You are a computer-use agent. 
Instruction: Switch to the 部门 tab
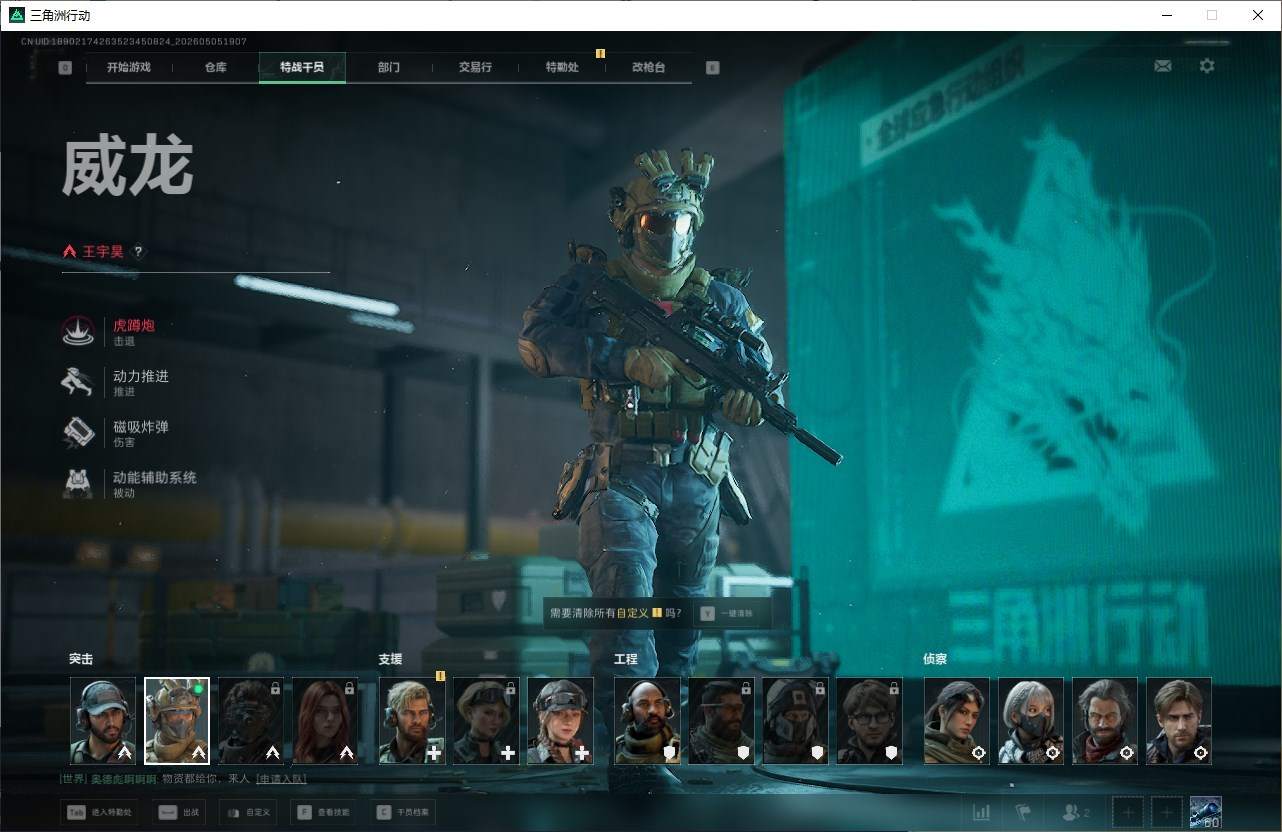389,68
